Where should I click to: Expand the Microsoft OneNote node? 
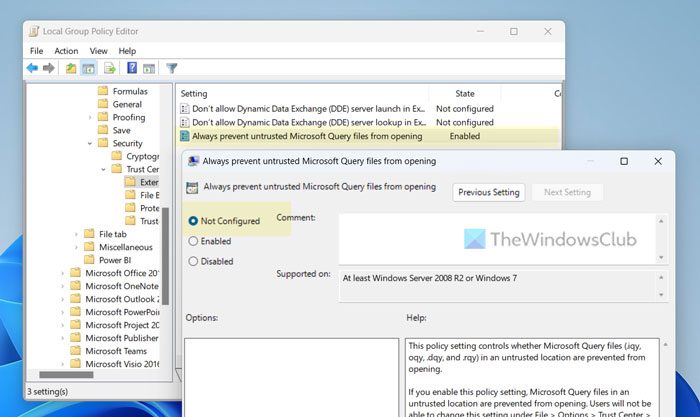click(x=62, y=286)
